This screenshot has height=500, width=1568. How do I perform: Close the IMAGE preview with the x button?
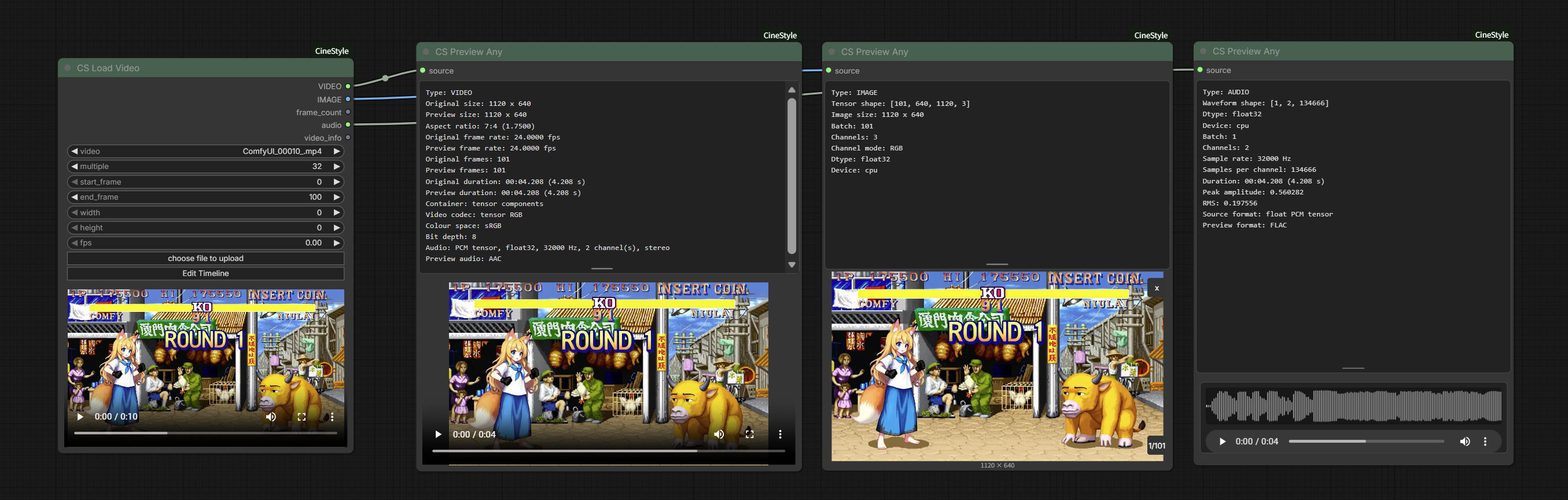tap(1157, 288)
